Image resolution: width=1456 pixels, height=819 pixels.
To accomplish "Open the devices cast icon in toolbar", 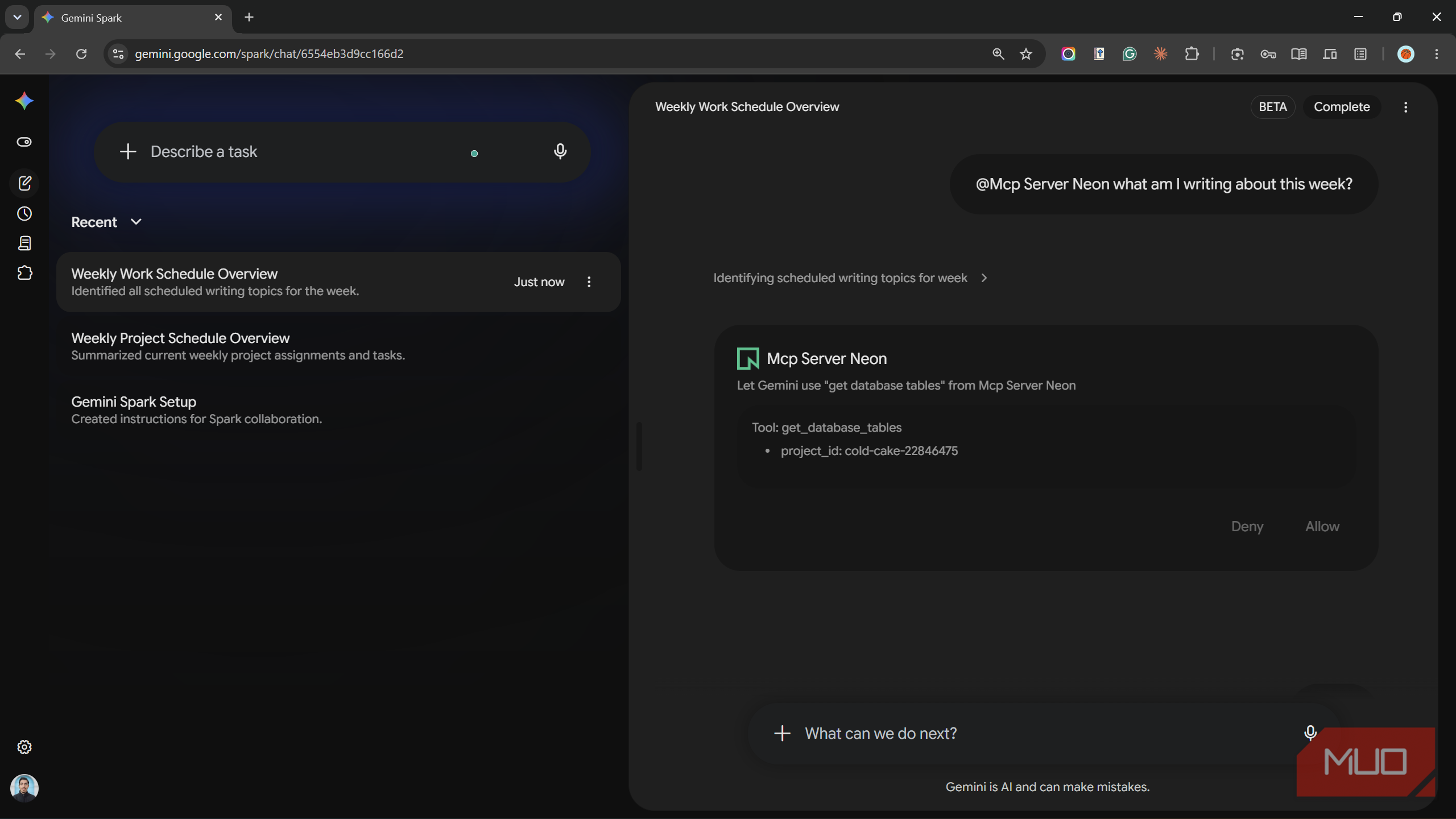I will [x=1330, y=54].
